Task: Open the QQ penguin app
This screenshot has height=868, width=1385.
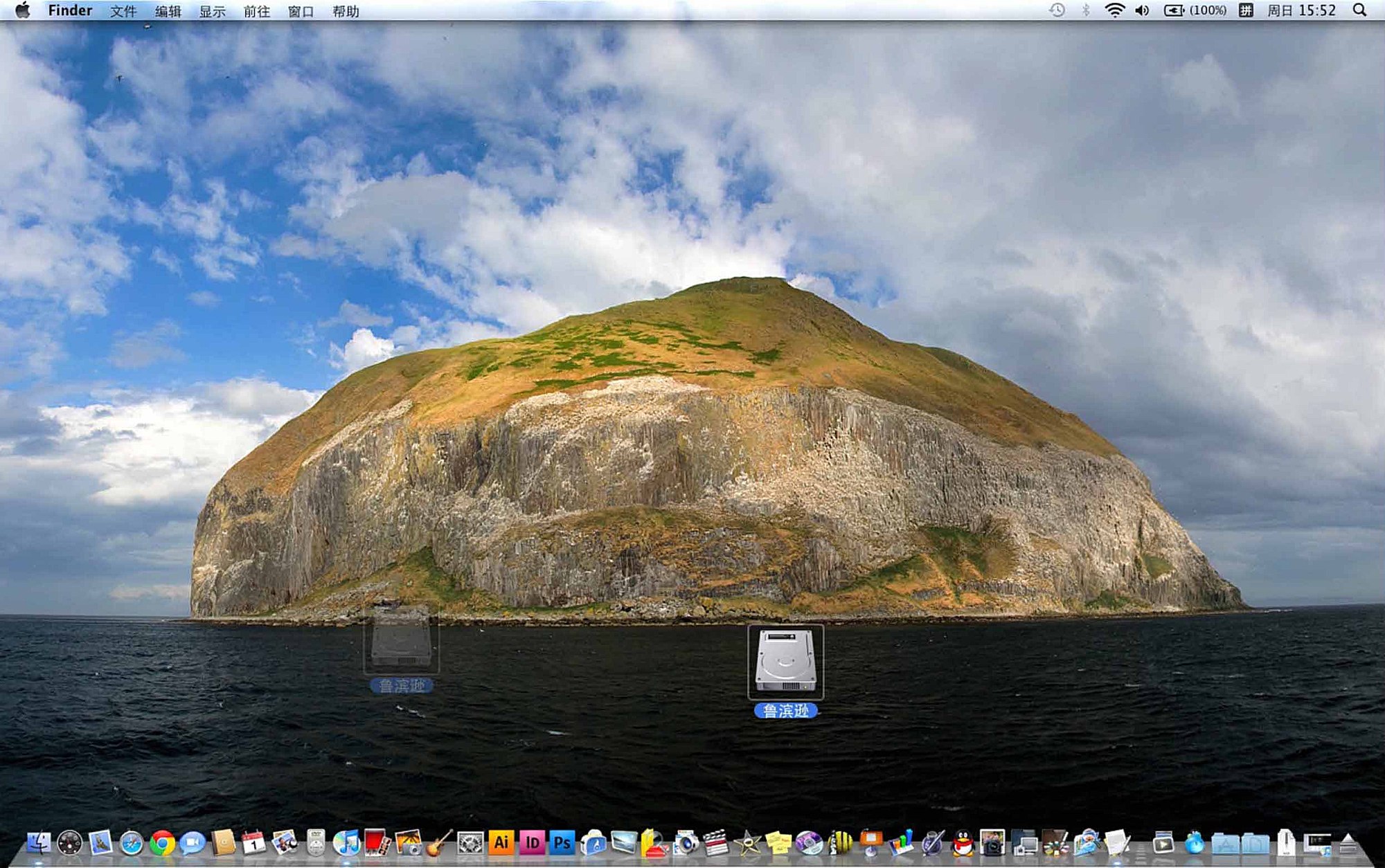Action: [962, 843]
